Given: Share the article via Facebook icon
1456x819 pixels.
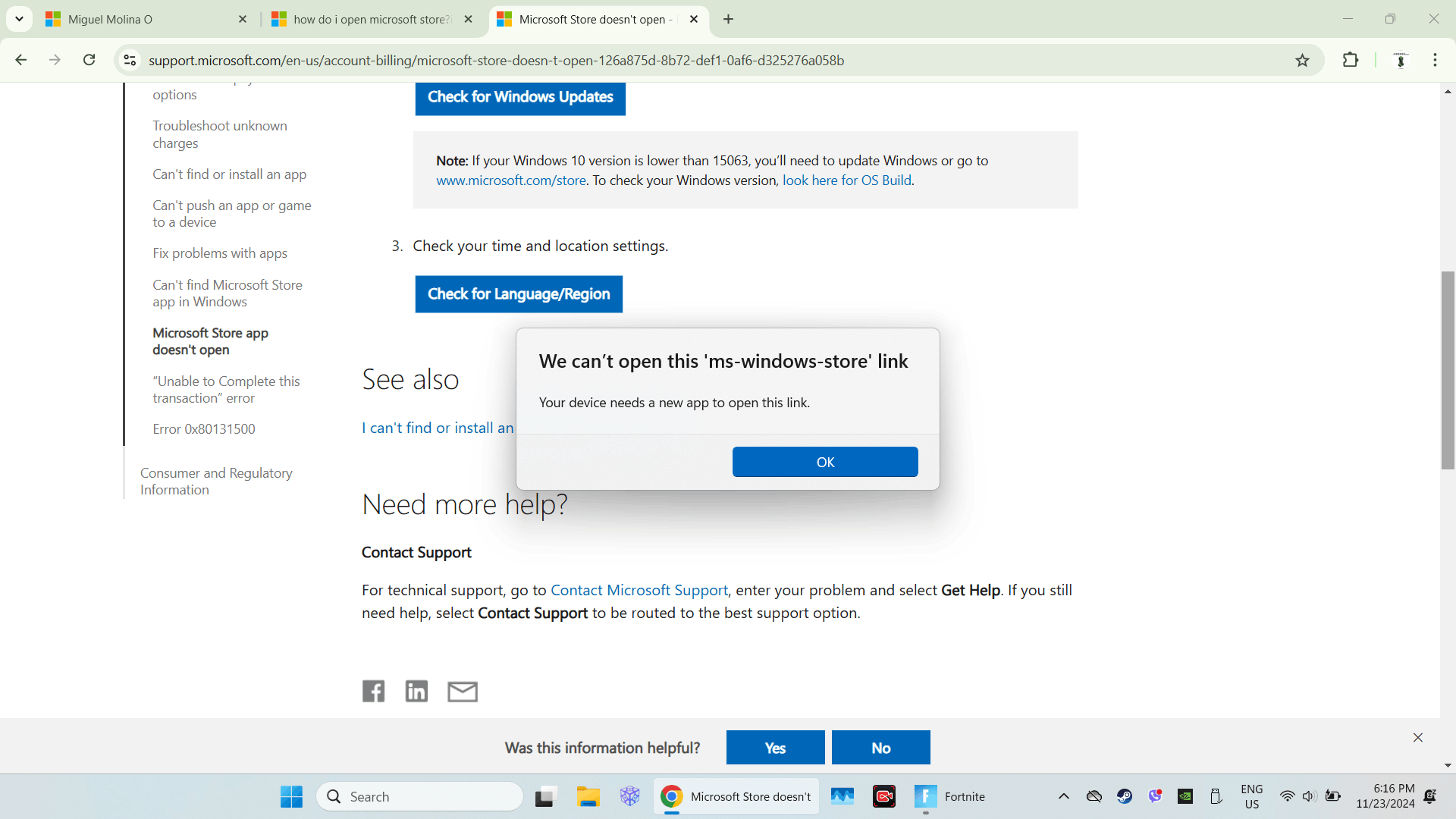Looking at the screenshot, I should pos(373,691).
